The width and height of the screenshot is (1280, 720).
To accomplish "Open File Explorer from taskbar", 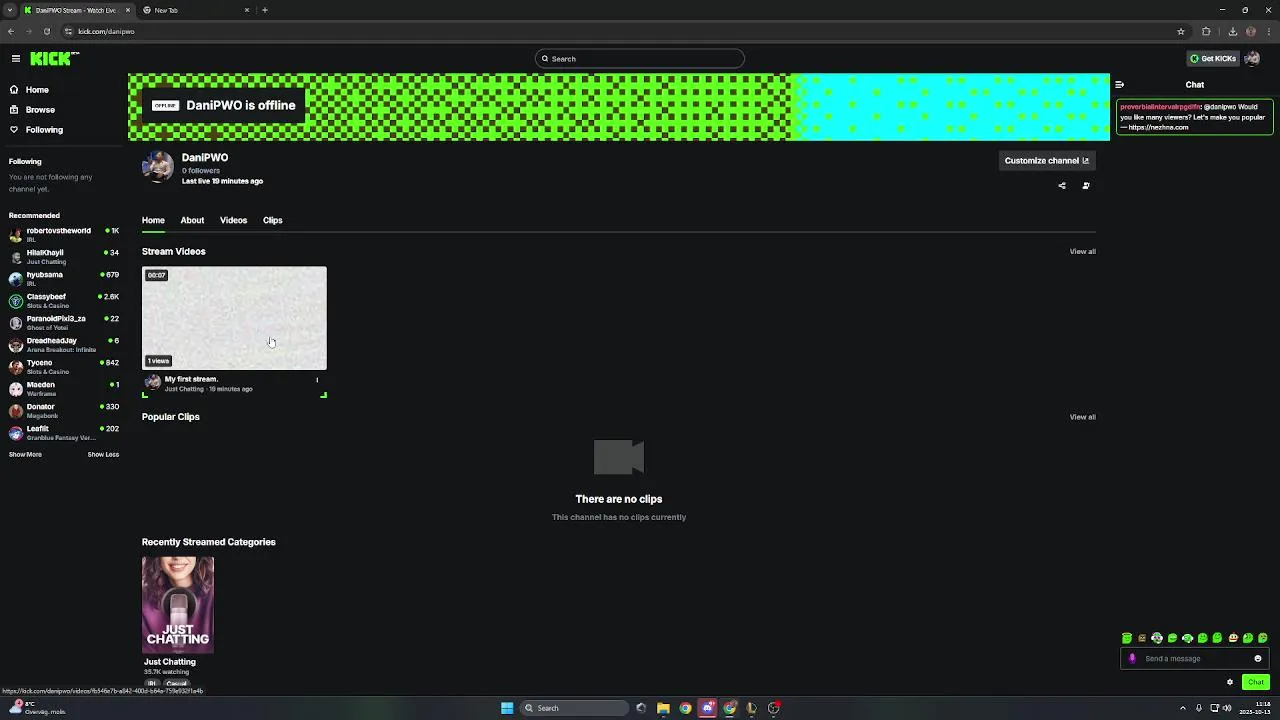I will point(663,708).
